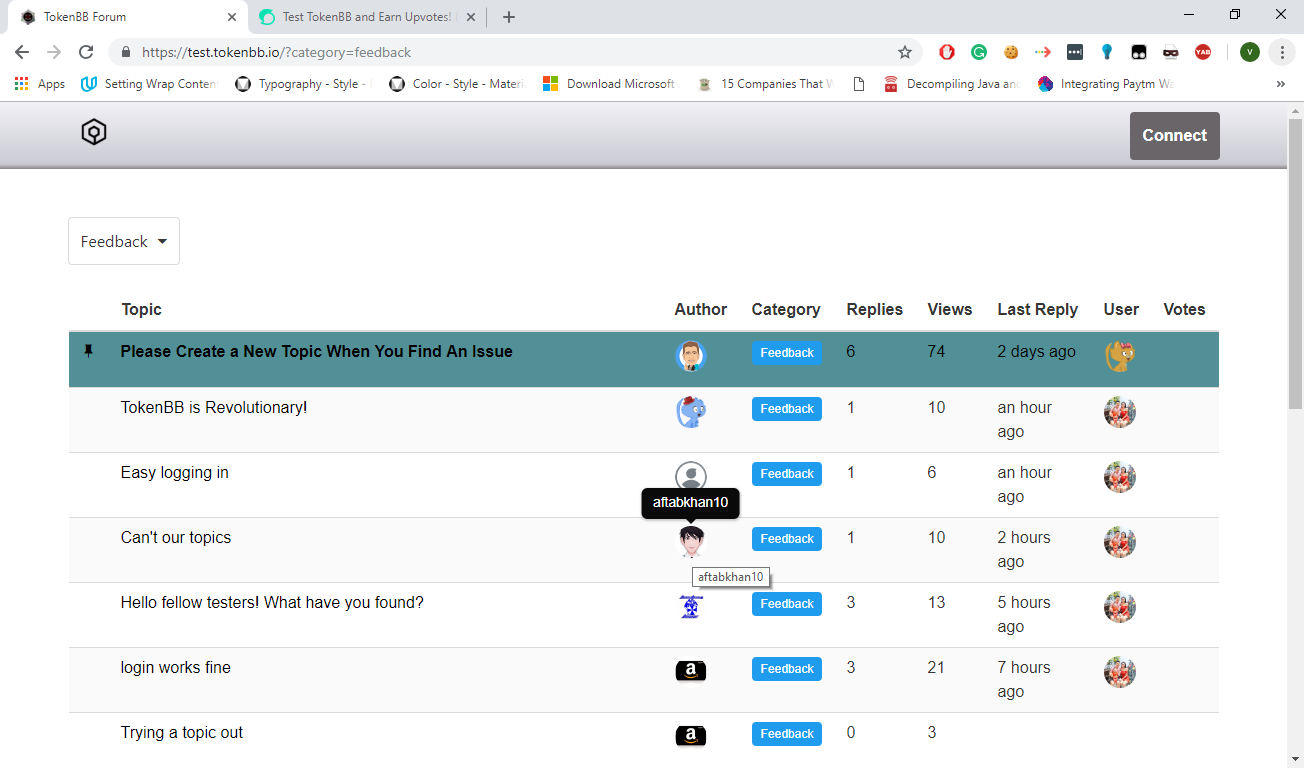Open the blue lightbulb extension icon
The image size is (1304, 768).
[x=1107, y=52]
